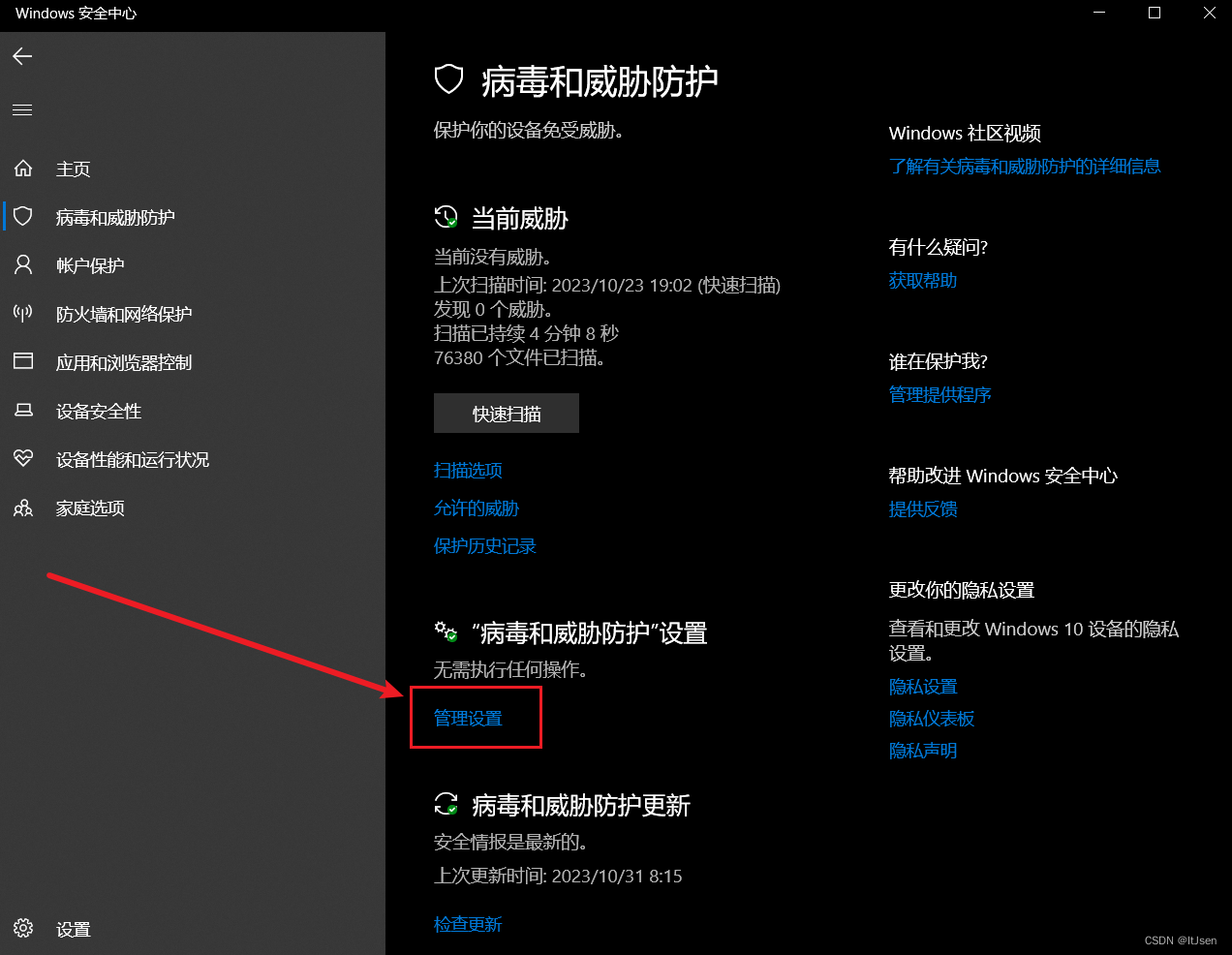Screen dimensions: 1232x955
Task: Open the 管理提供程序 link
Action: tap(940, 394)
